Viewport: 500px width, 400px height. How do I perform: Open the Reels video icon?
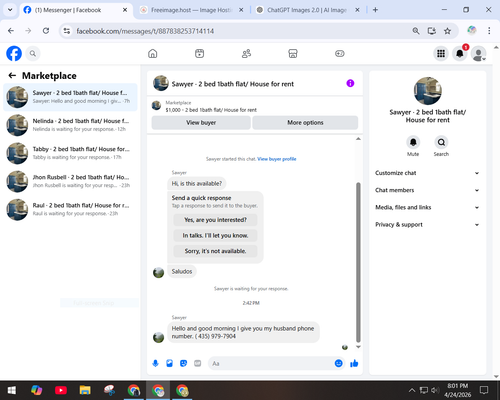pyautogui.click(x=199, y=53)
